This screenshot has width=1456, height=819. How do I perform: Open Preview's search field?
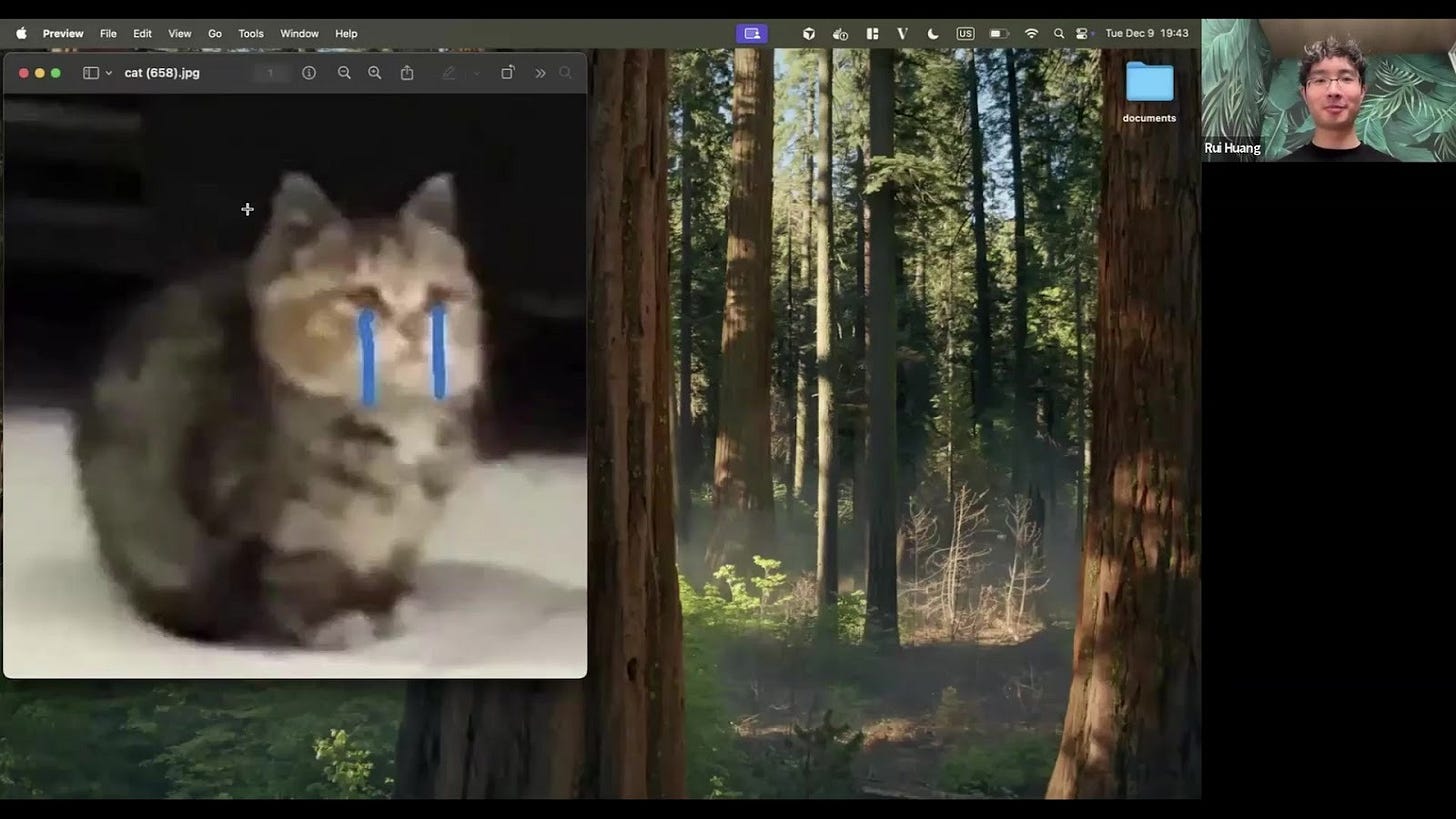tap(565, 72)
